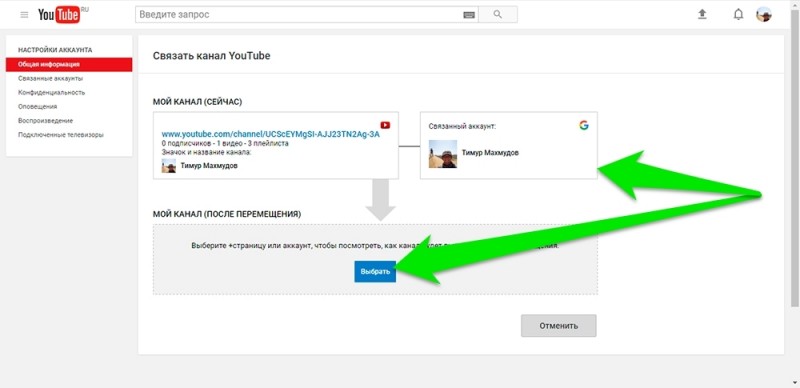Viewport: 800px width, 388px height.
Task: Open the on-screen keyboard icon in search
Action: (x=469, y=15)
